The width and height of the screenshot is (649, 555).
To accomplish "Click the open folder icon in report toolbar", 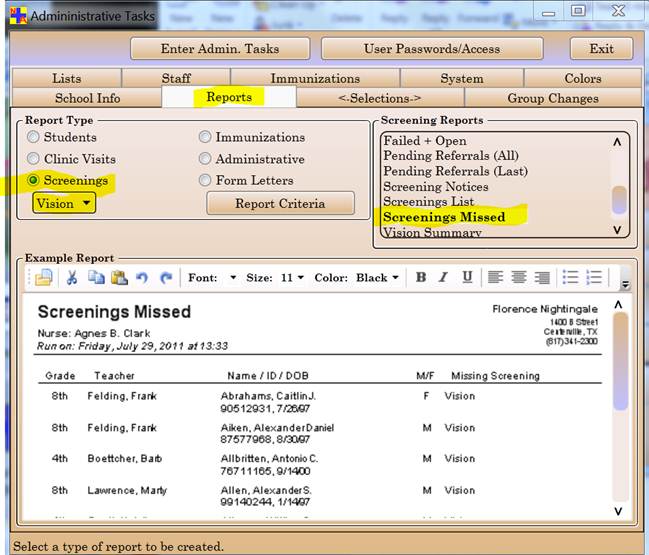I will tap(43, 277).
